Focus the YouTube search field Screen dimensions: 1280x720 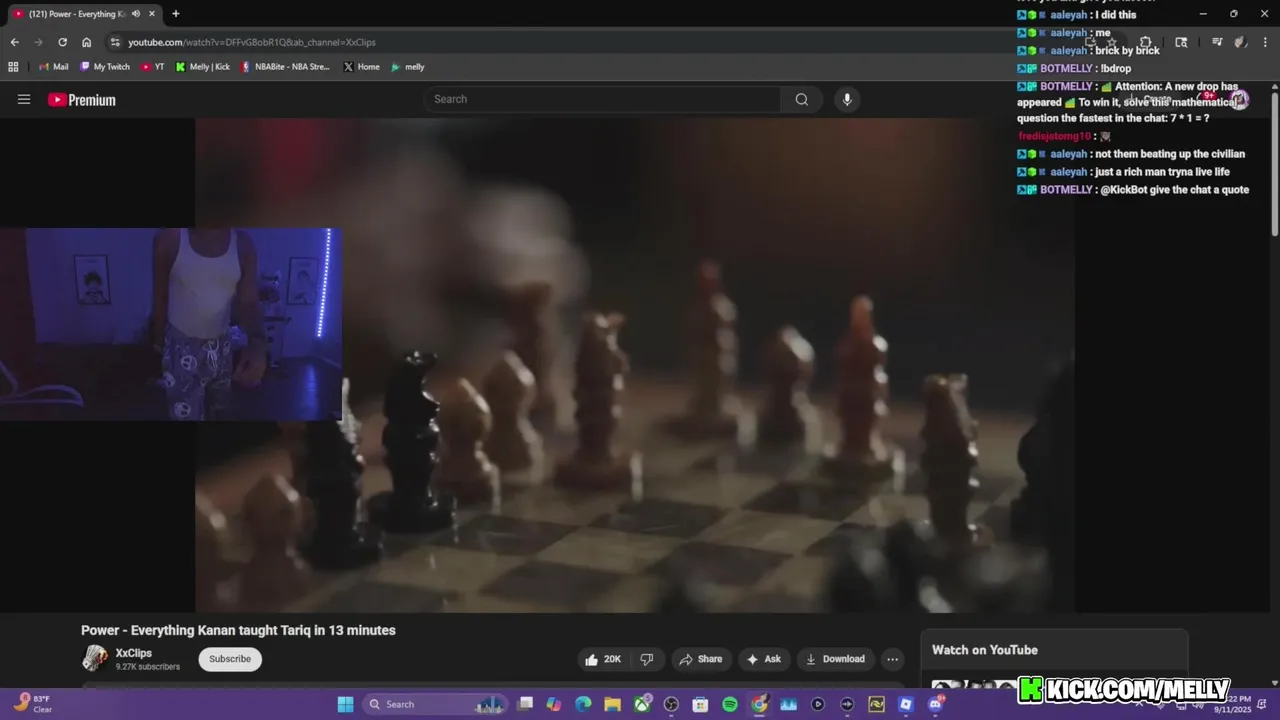[x=605, y=99]
